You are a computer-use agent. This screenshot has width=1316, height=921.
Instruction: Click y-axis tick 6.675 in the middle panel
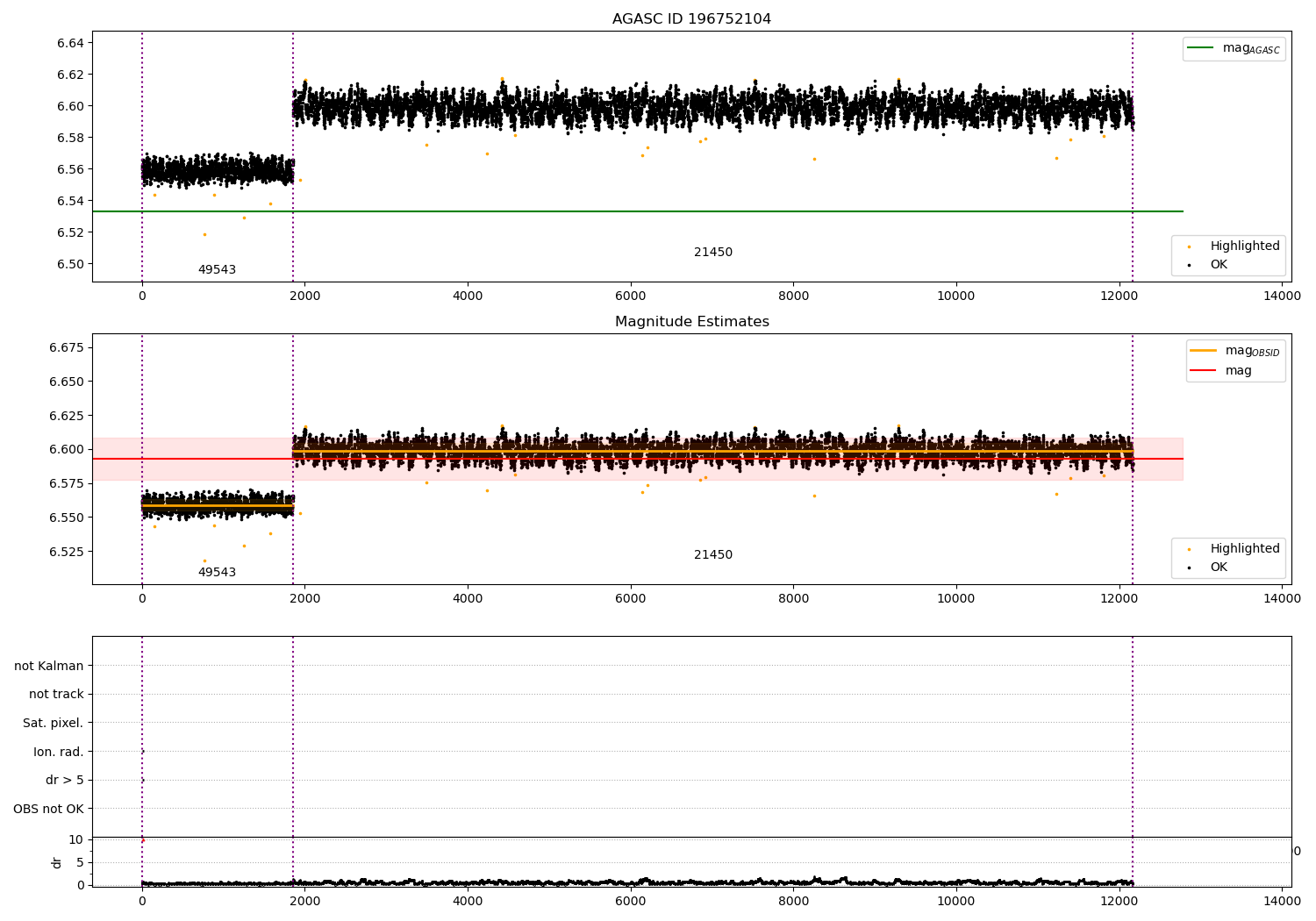[x=67, y=347]
